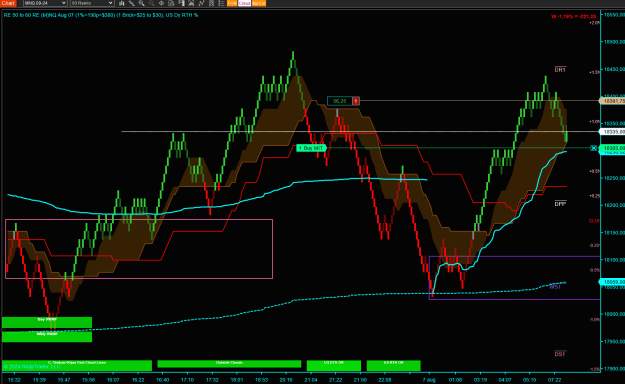Click the white 18335 price line marker

613,132
